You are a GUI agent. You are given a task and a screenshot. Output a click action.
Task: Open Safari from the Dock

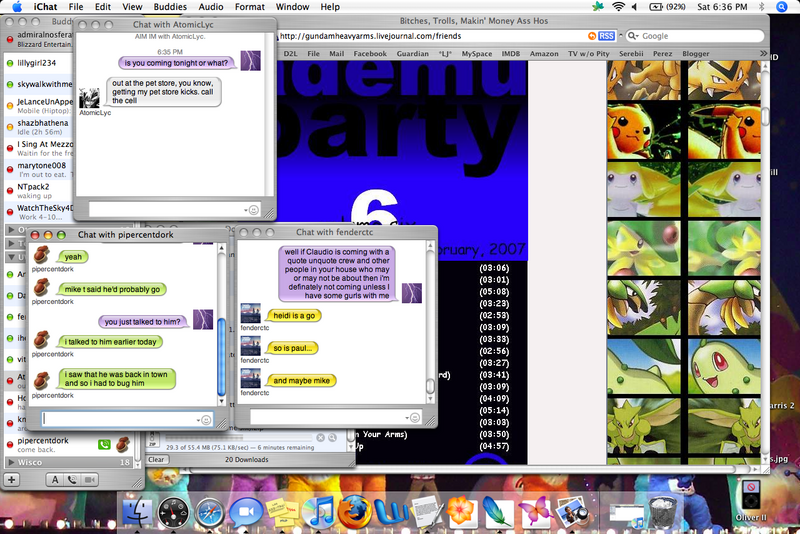tap(209, 513)
